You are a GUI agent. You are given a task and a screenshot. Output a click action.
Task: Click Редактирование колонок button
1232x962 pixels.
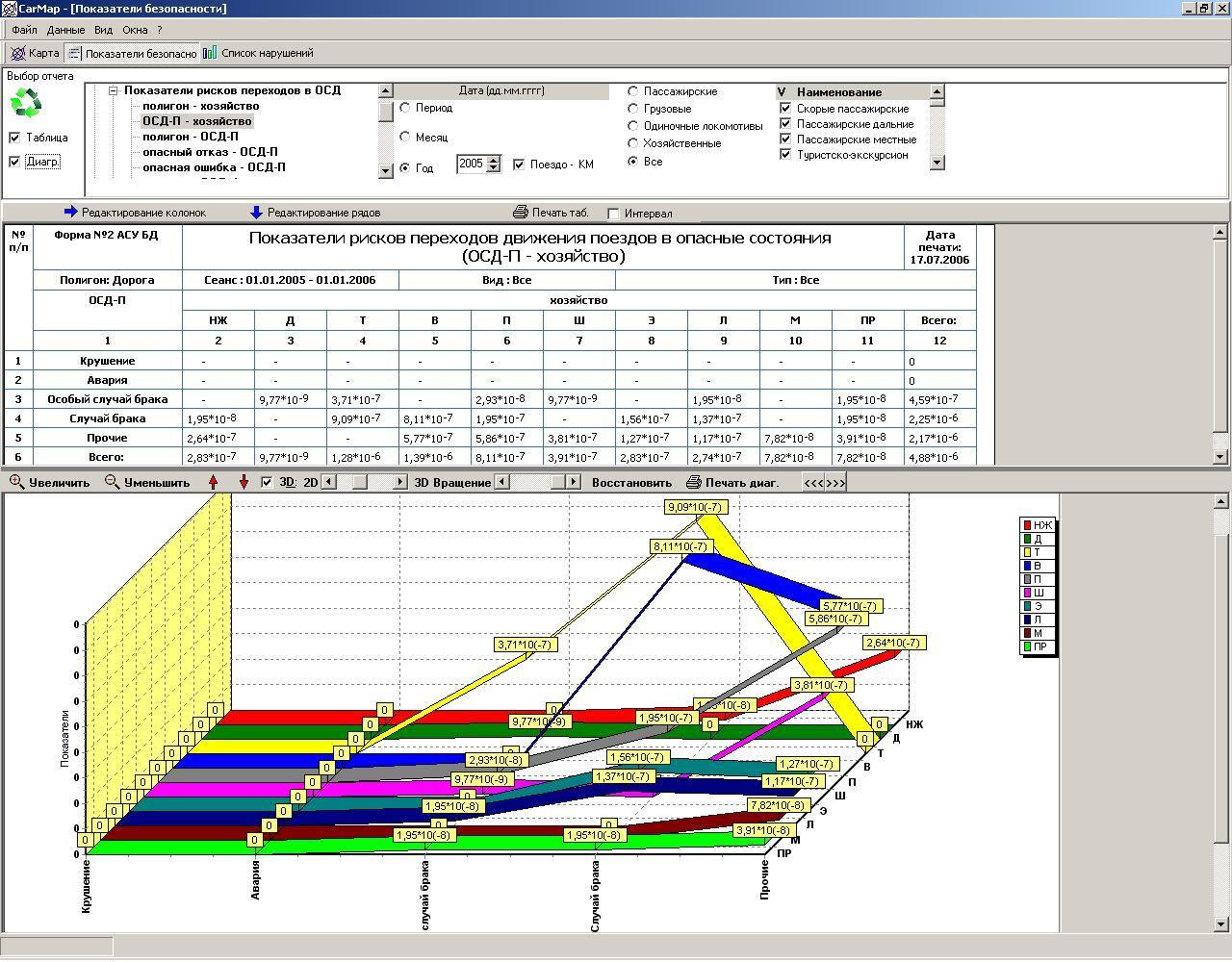tap(135, 213)
